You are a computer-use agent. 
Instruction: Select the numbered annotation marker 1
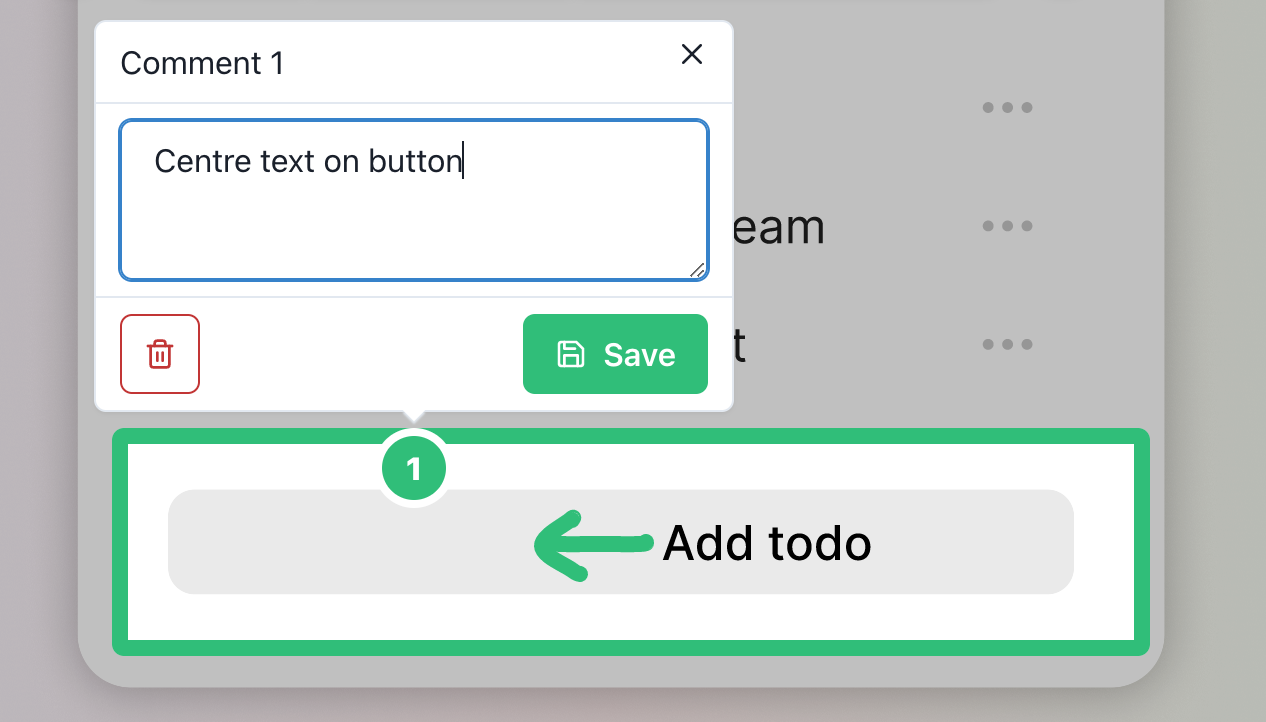click(x=414, y=468)
